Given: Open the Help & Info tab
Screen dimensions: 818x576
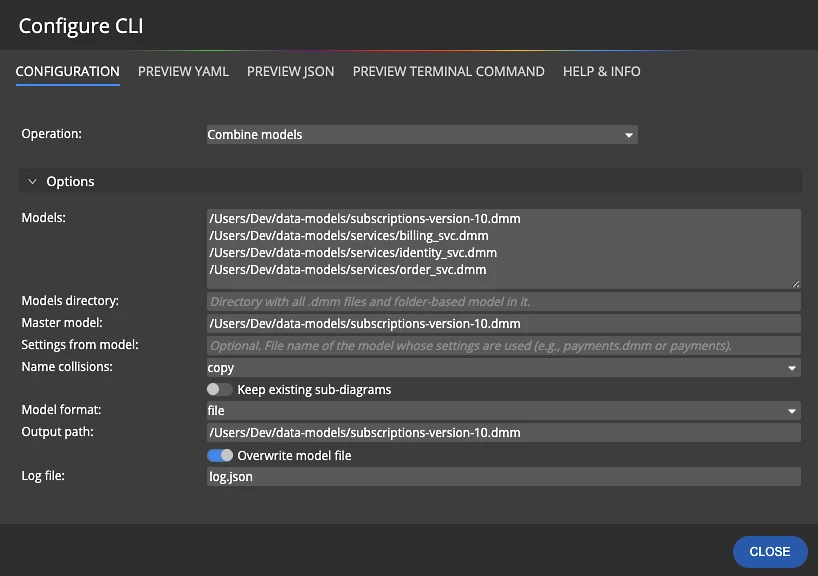Looking at the screenshot, I should click(x=602, y=71).
